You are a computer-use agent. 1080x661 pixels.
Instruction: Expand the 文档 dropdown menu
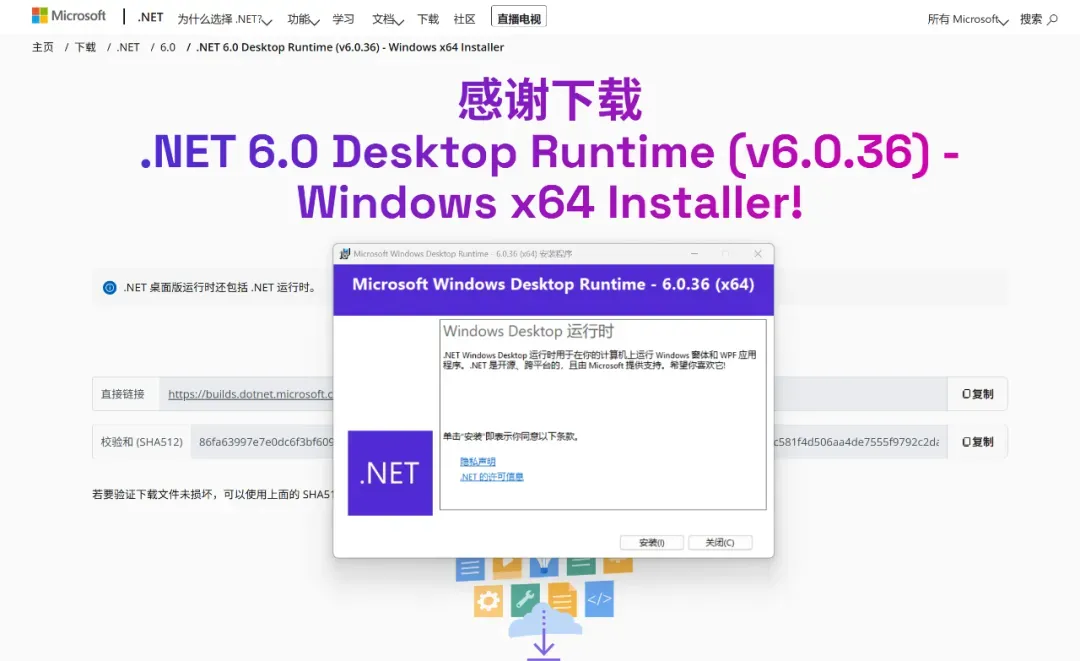[387, 19]
